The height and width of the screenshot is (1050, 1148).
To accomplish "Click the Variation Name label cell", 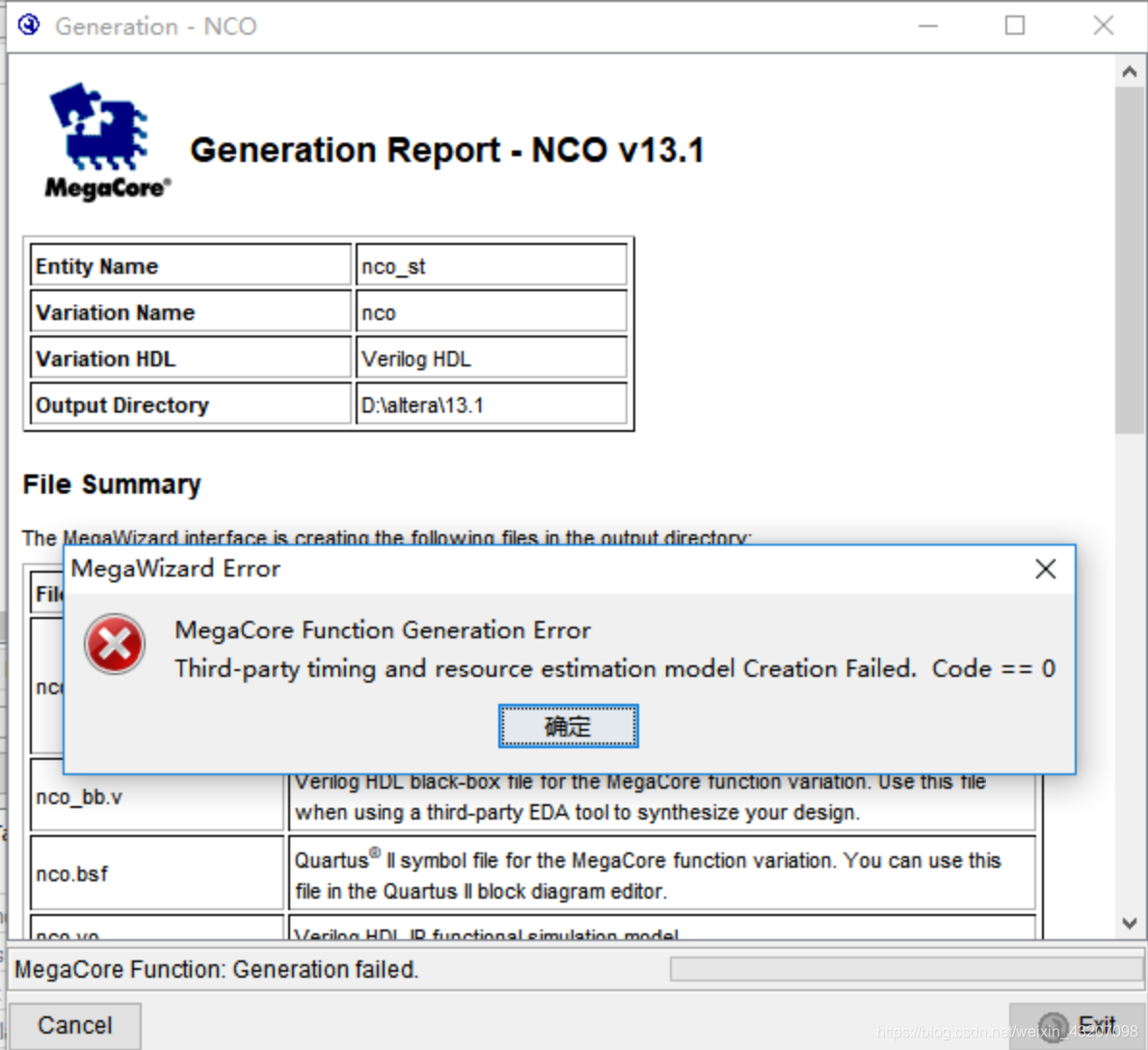I will tap(190, 312).
